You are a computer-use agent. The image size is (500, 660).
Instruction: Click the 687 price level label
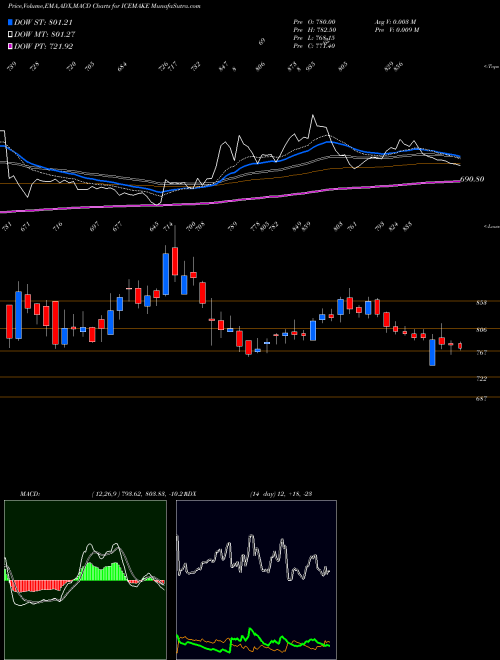coord(482,399)
